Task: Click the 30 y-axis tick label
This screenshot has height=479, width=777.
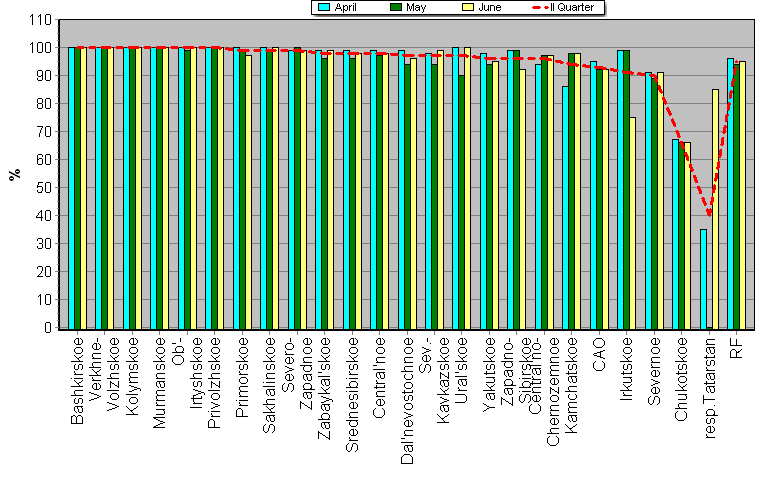Action: point(44,244)
